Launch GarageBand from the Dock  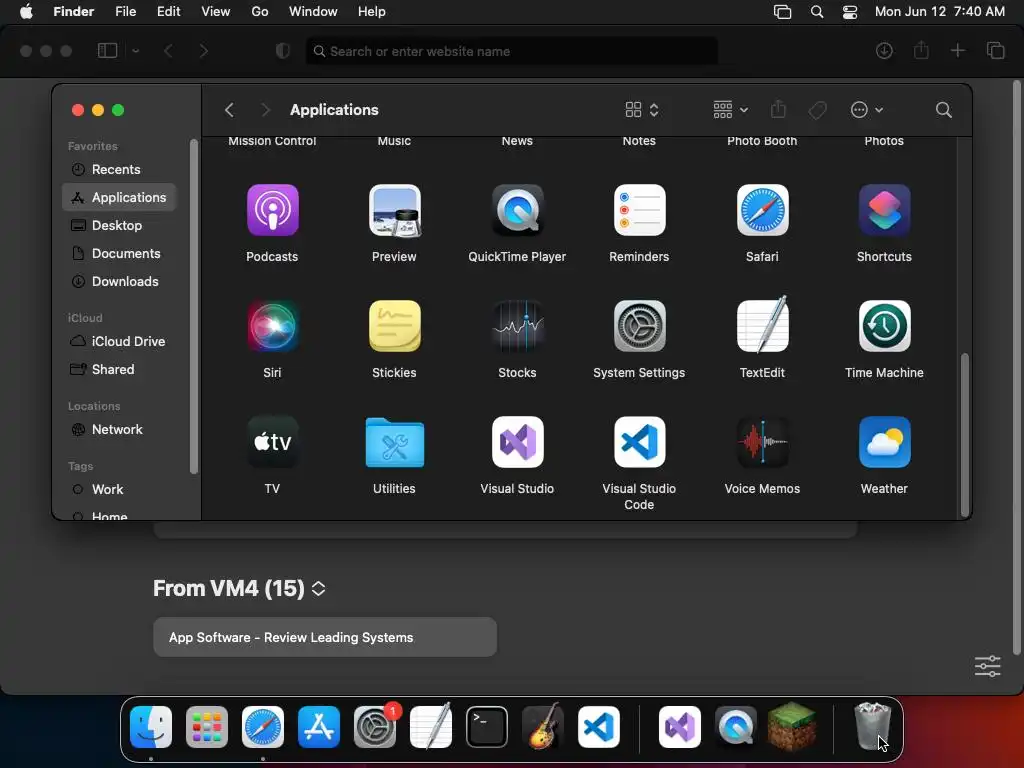pos(543,726)
